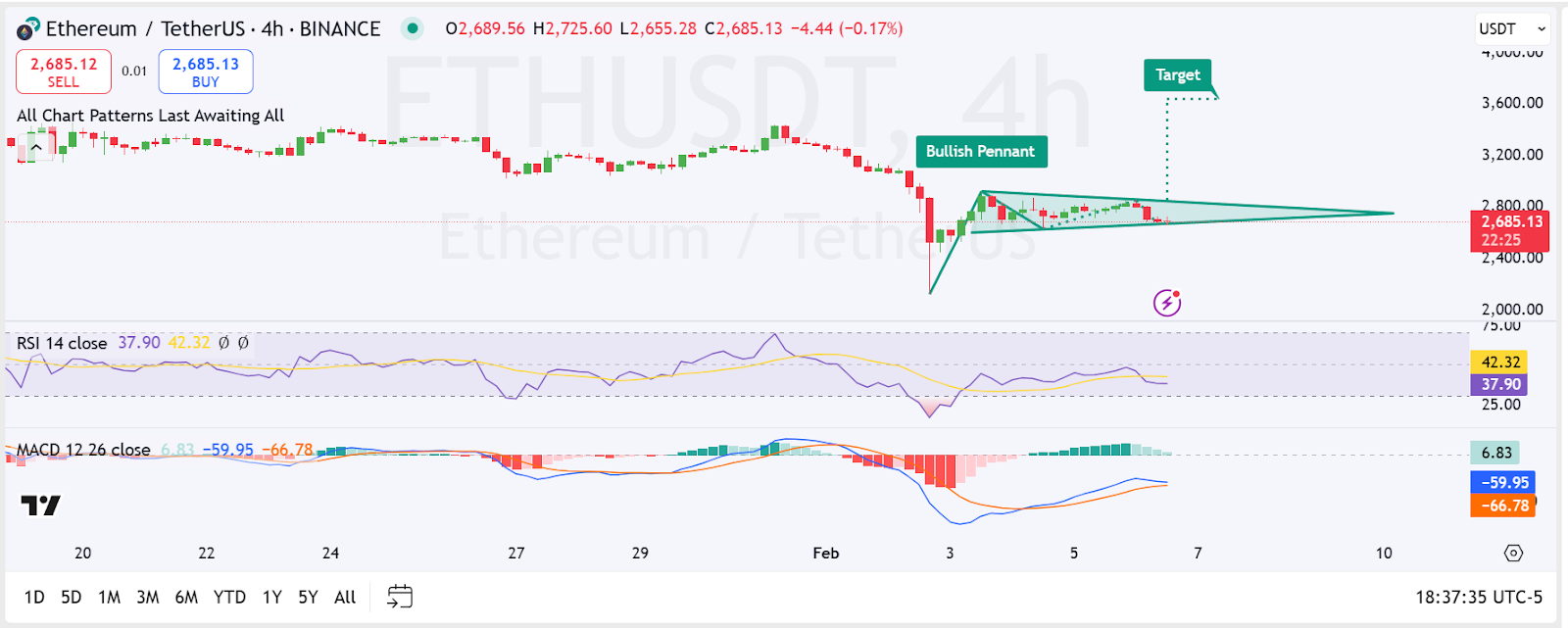Click the green market status dot
This screenshot has height=628, width=1568.
(x=414, y=28)
